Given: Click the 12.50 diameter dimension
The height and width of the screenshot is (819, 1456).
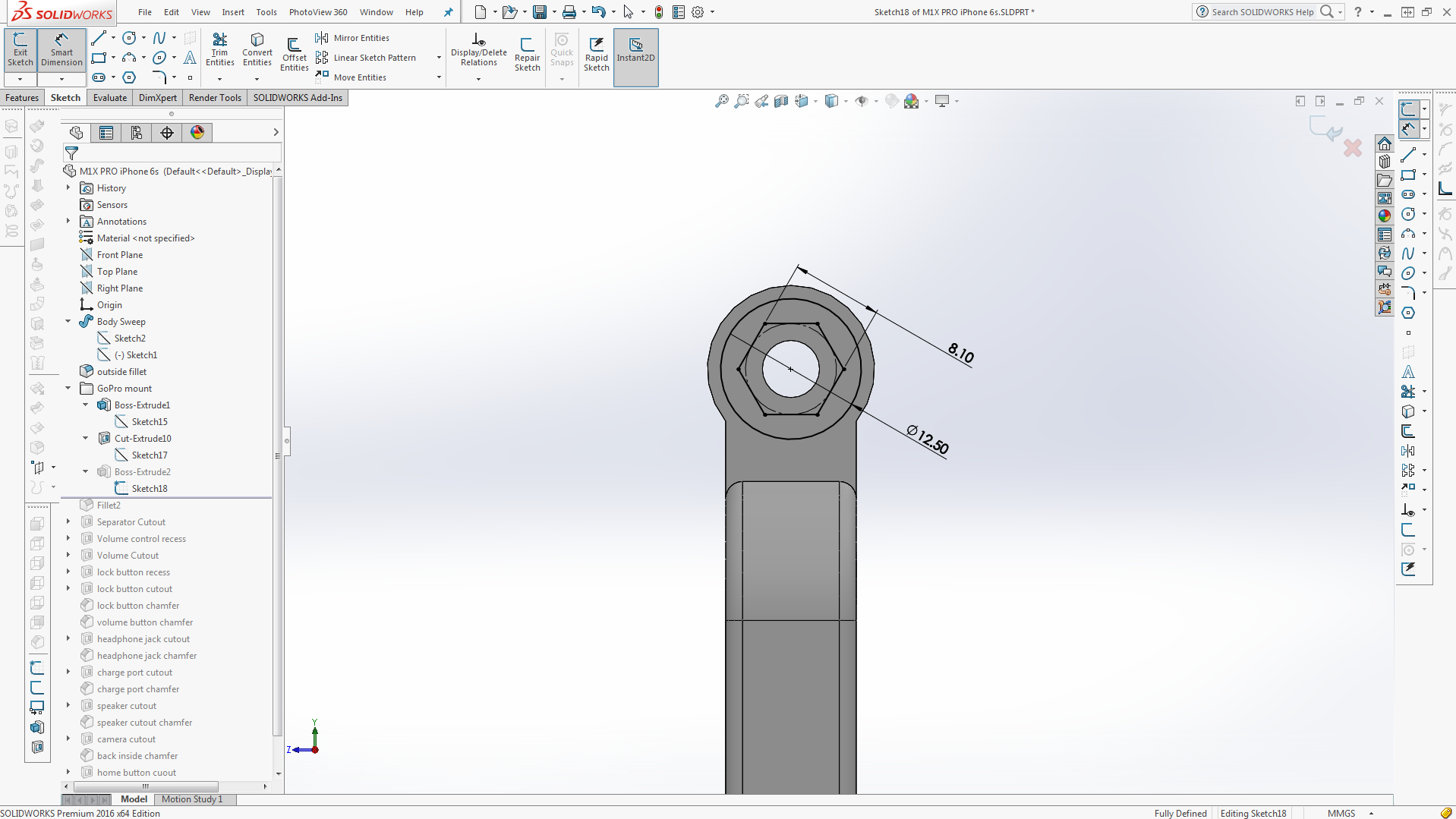Looking at the screenshot, I should click(928, 439).
